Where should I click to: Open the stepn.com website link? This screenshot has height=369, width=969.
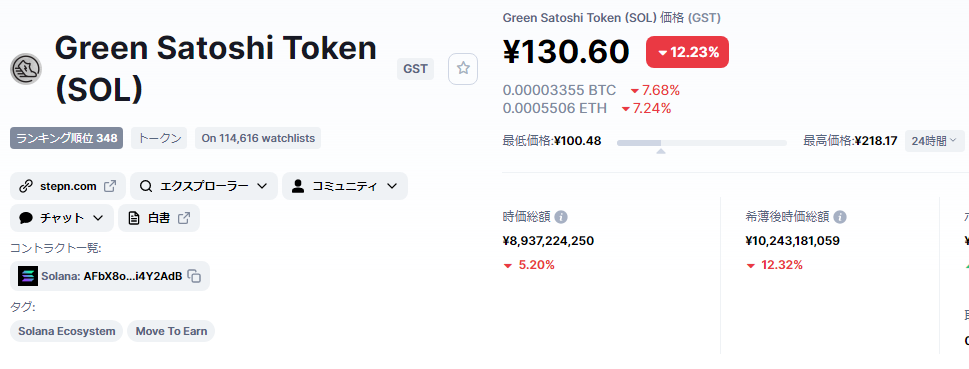[x=68, y=186]
